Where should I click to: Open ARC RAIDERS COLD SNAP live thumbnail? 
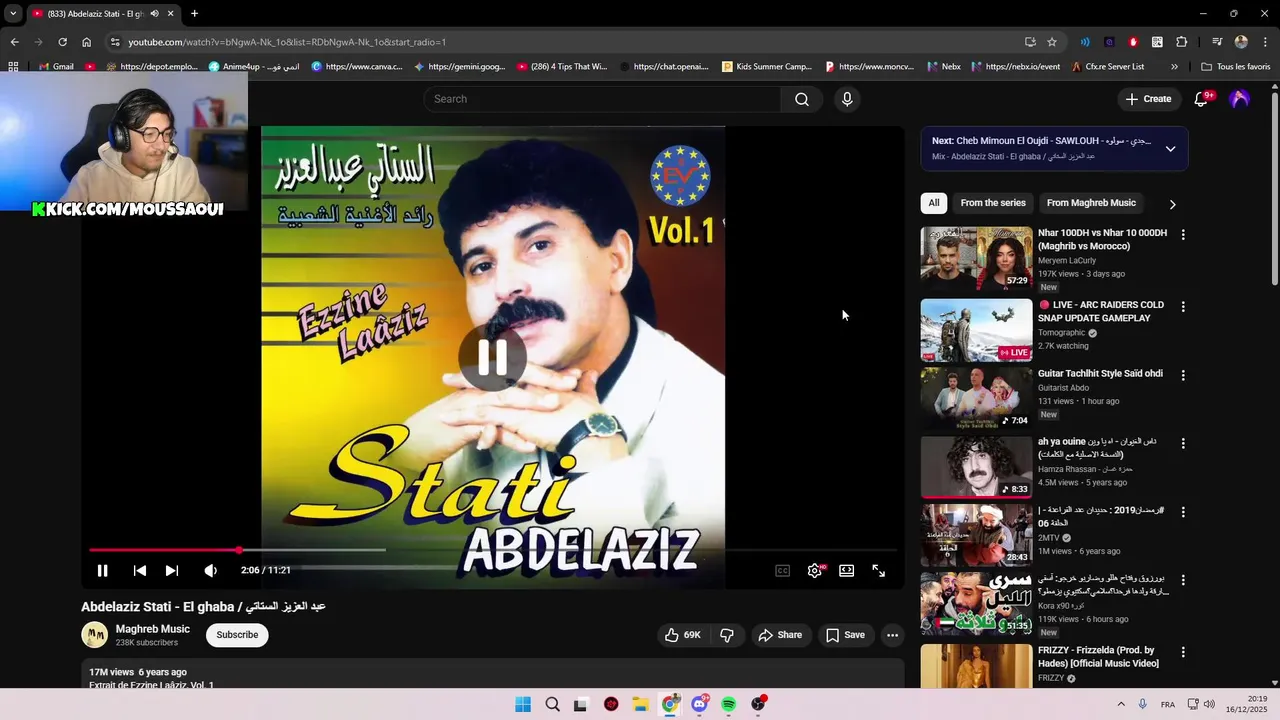[976, 330]
